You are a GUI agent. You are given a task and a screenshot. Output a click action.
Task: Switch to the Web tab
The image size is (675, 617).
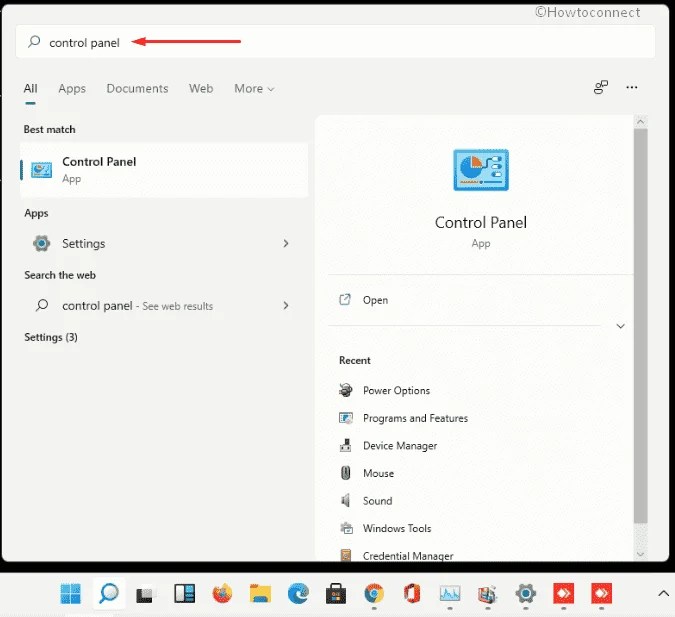coord(201,88)
